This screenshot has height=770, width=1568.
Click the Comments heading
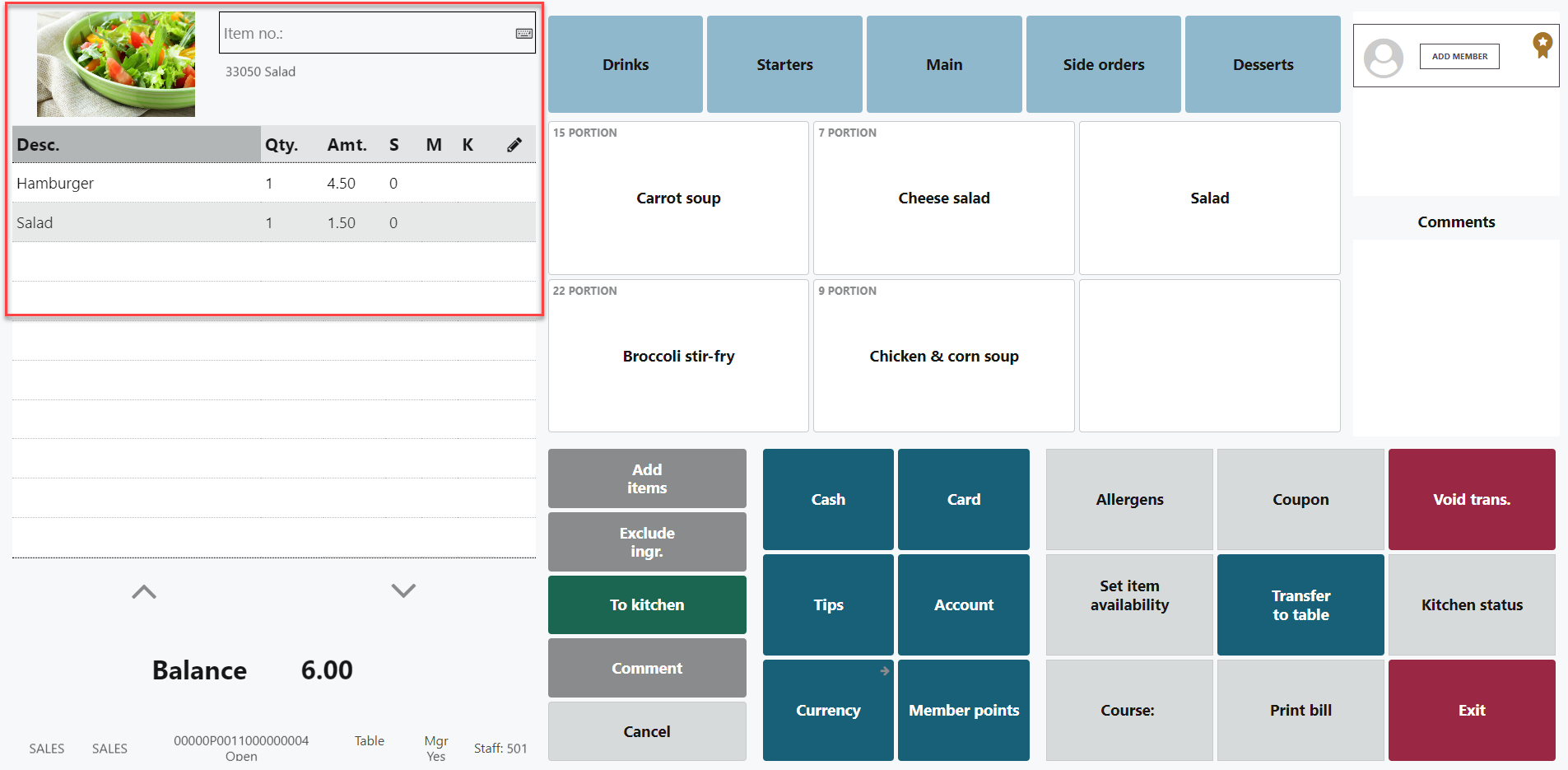pos(1456,222)
